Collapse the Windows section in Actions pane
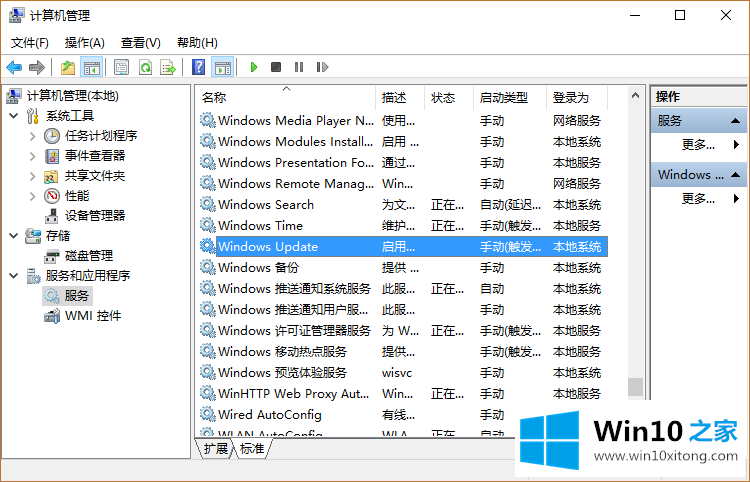Viewport: 750px width, 482px height. click(736, 175)
